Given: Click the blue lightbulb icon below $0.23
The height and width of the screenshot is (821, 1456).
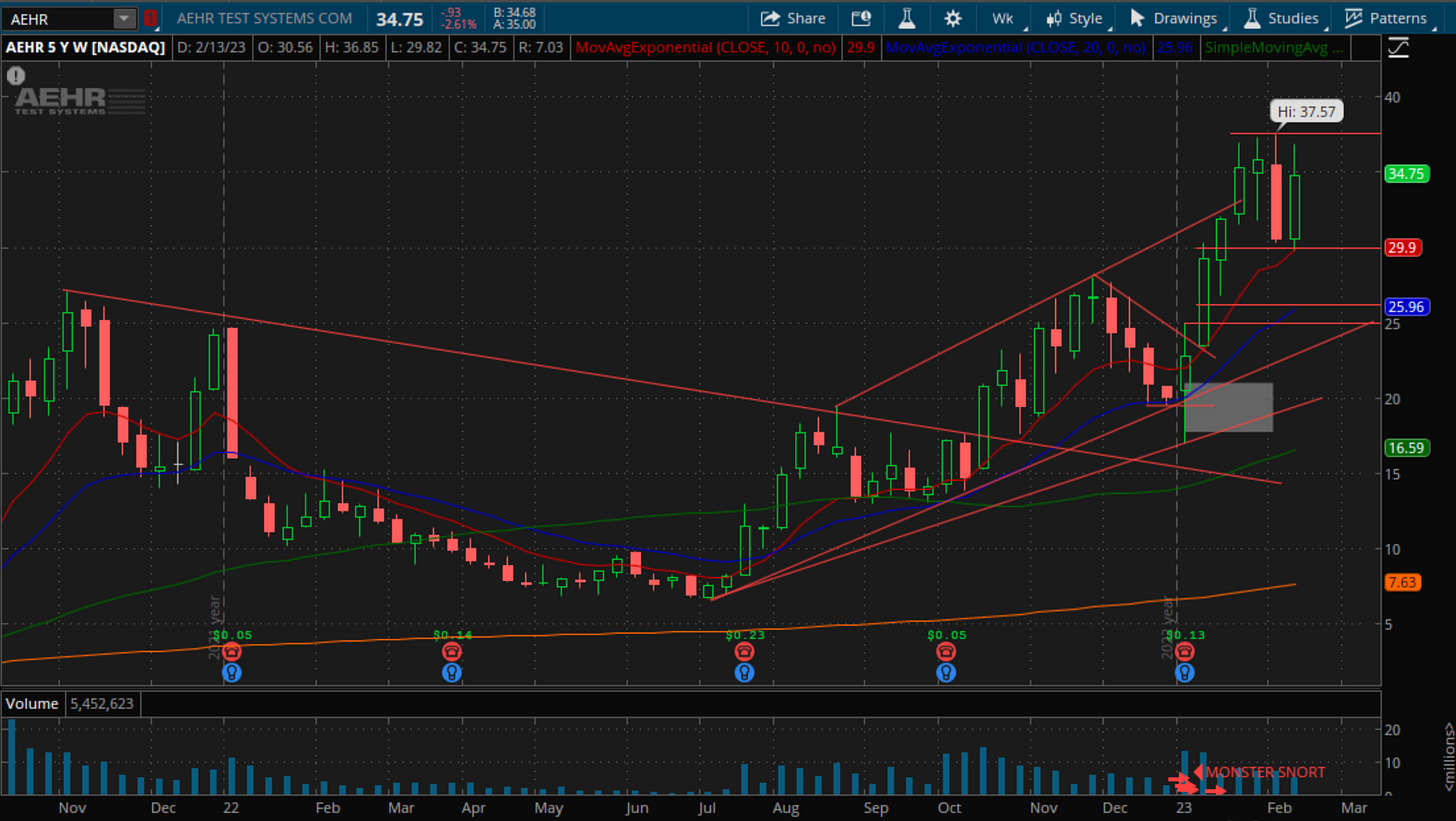Looking at the screenshot, I should click(744, 673).
